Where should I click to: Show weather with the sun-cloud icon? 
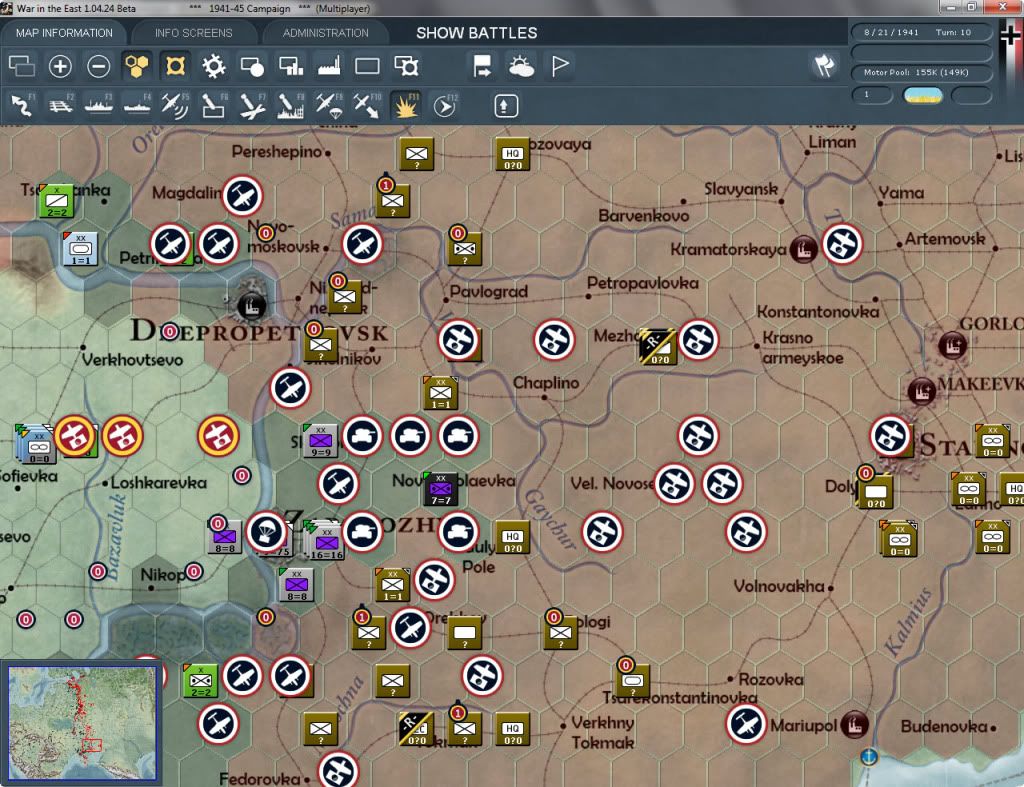521,66
